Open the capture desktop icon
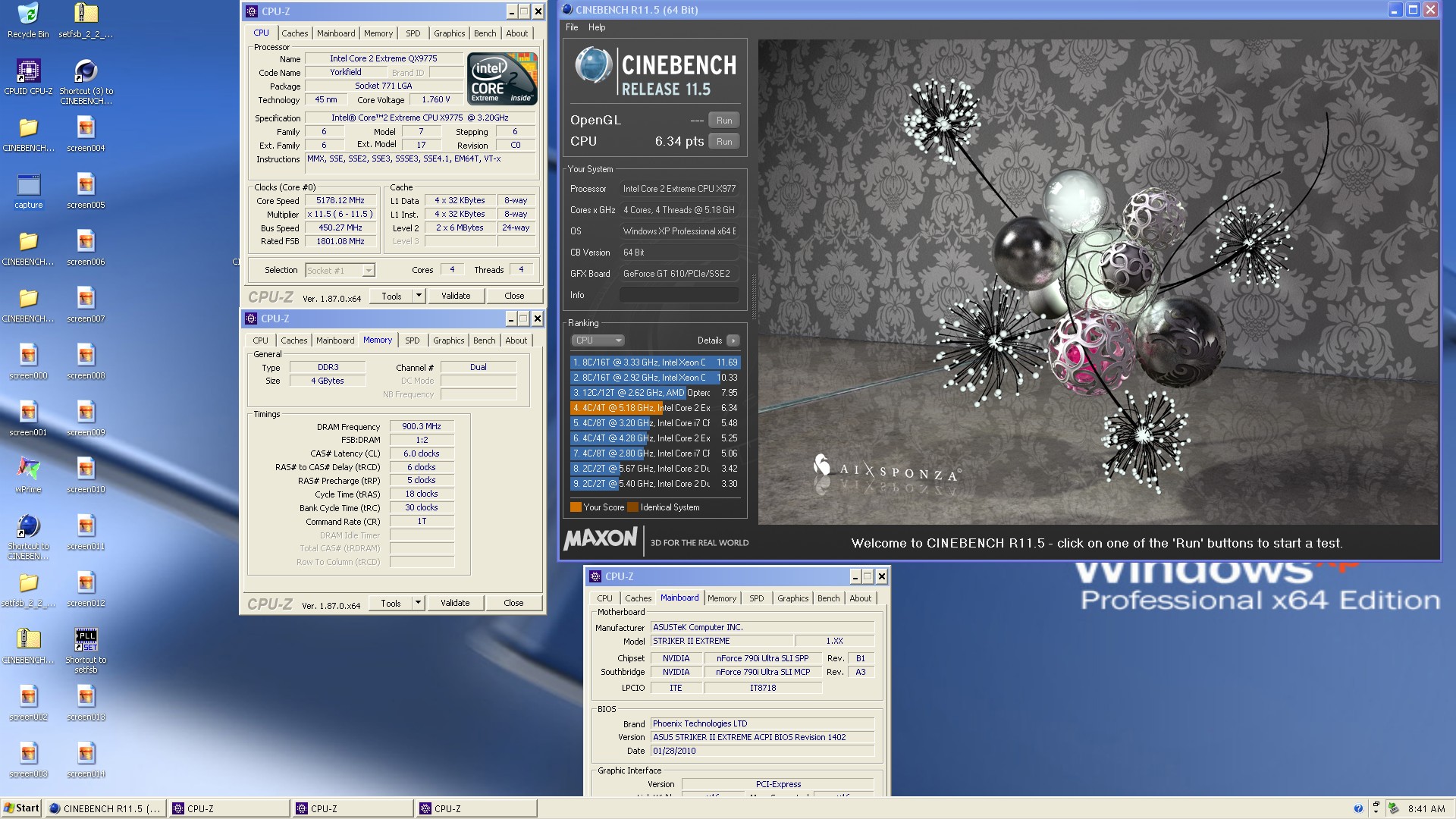 (x=28, y=191)
